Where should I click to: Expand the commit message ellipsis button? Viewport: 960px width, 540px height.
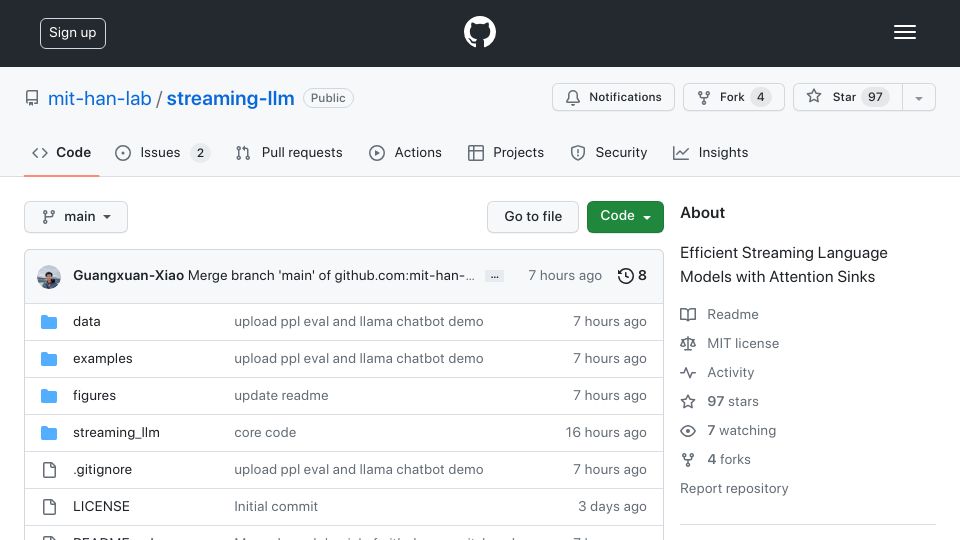(x=494, y=276)
